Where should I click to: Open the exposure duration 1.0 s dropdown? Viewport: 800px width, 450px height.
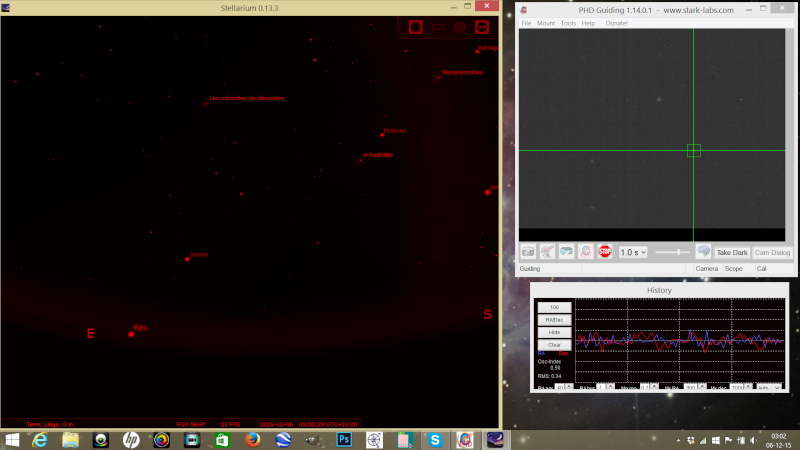(633, 252)
